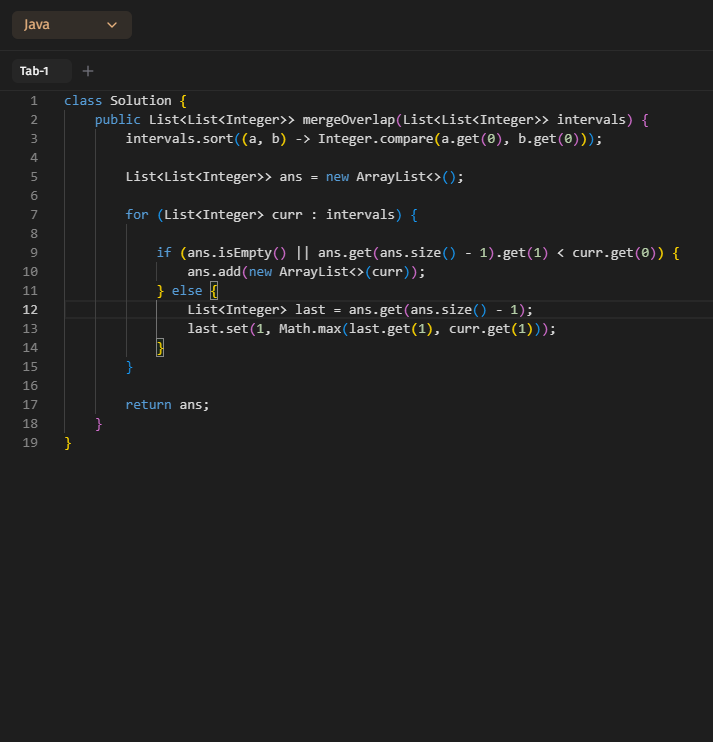Click line number 12 in the gutter
This screenshot has height=742, width=713.
click(x=30, y=310)
